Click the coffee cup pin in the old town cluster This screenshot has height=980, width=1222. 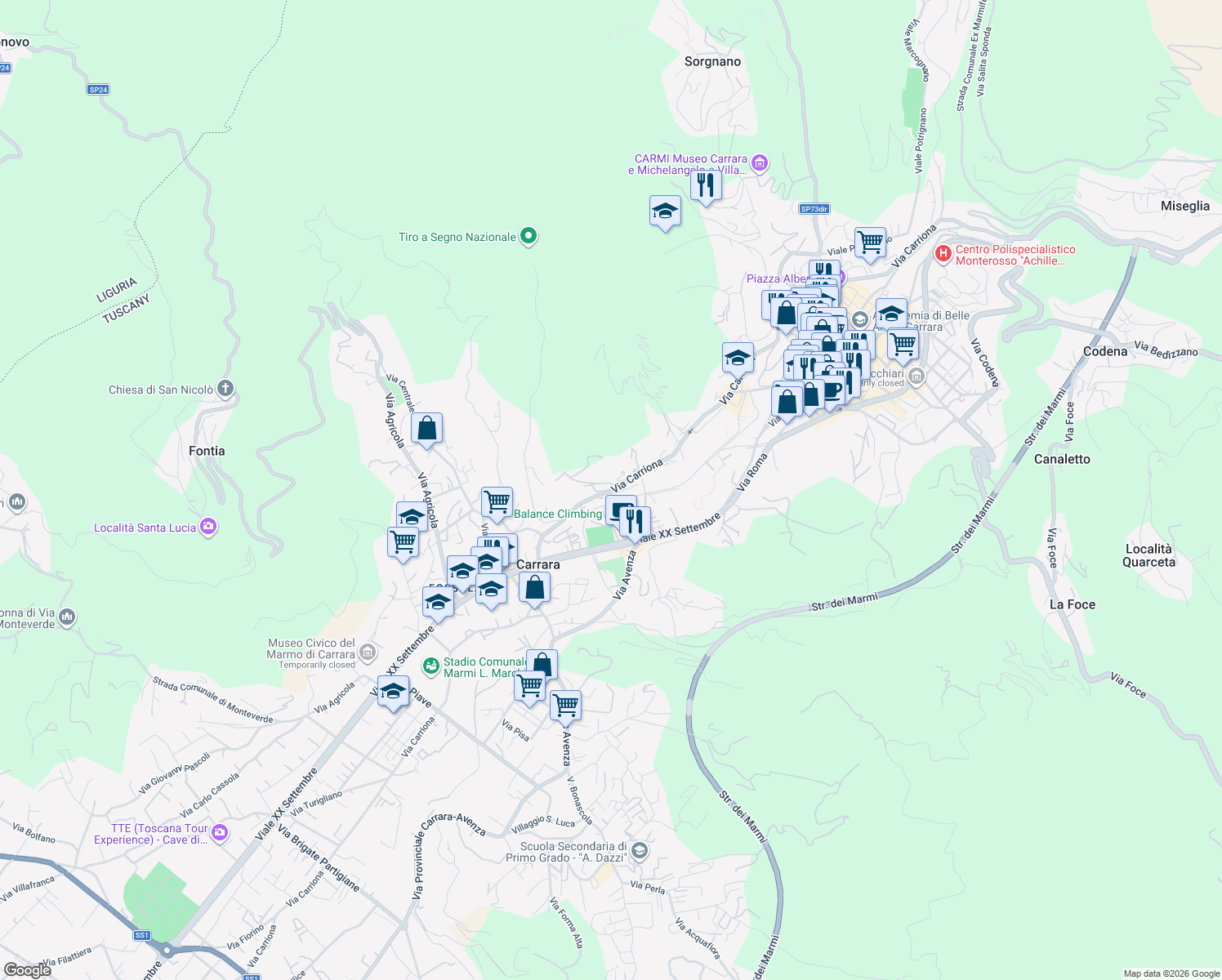[x=833, y=390]
